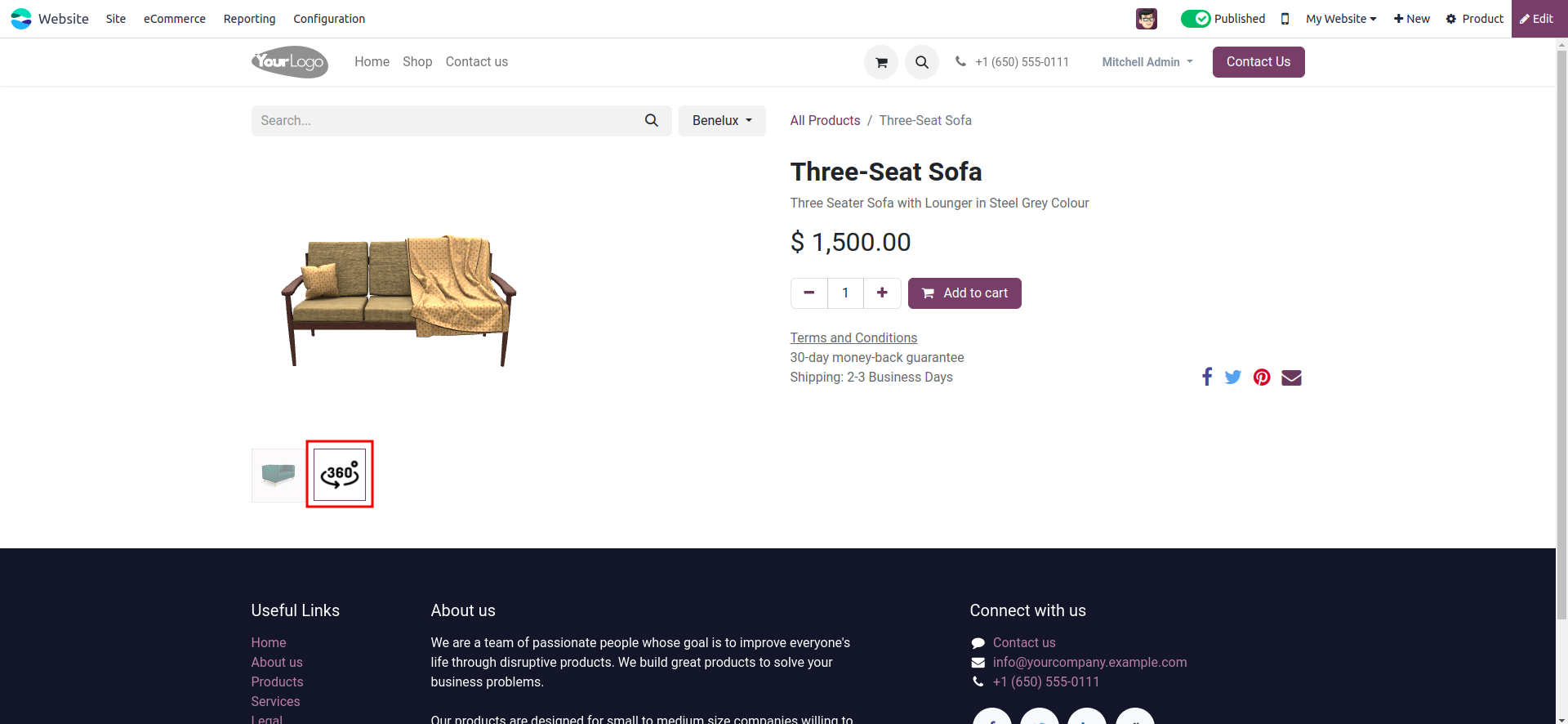Open the eCommerce menu

[175, 19]
